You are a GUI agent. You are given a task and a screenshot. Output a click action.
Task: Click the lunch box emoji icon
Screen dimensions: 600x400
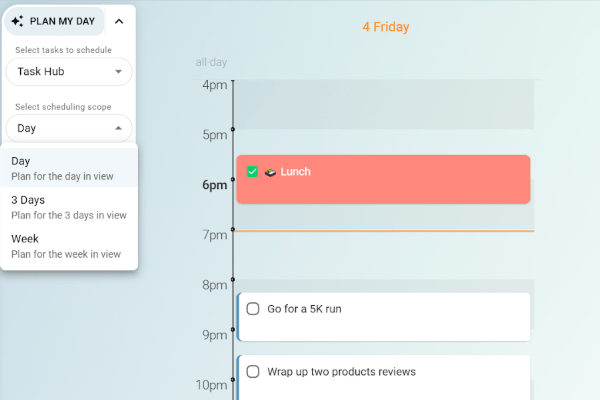pyautogui.click(x=269, y=172)
